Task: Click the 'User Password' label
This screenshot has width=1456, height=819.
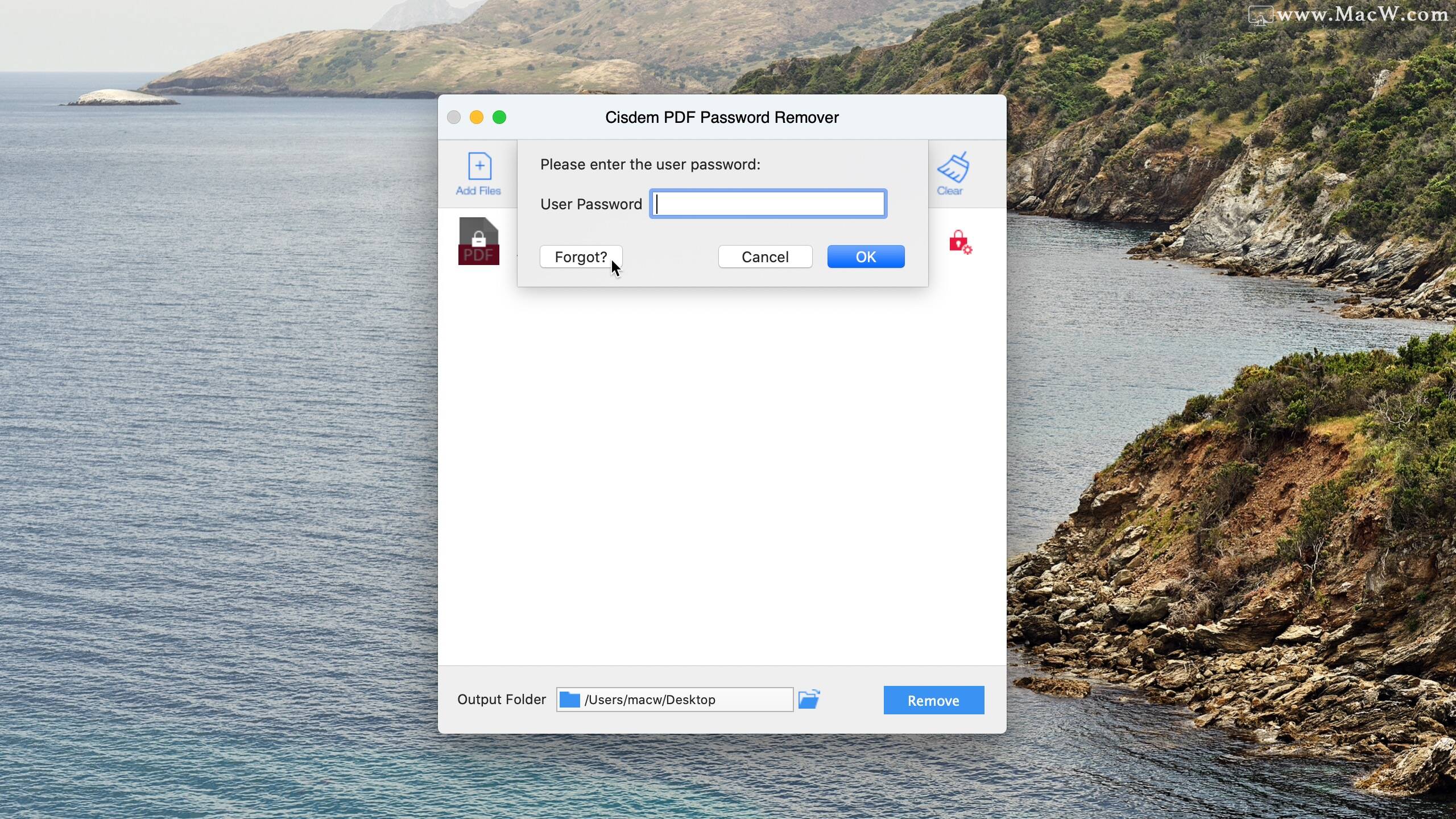Action: tap(591, 204)
